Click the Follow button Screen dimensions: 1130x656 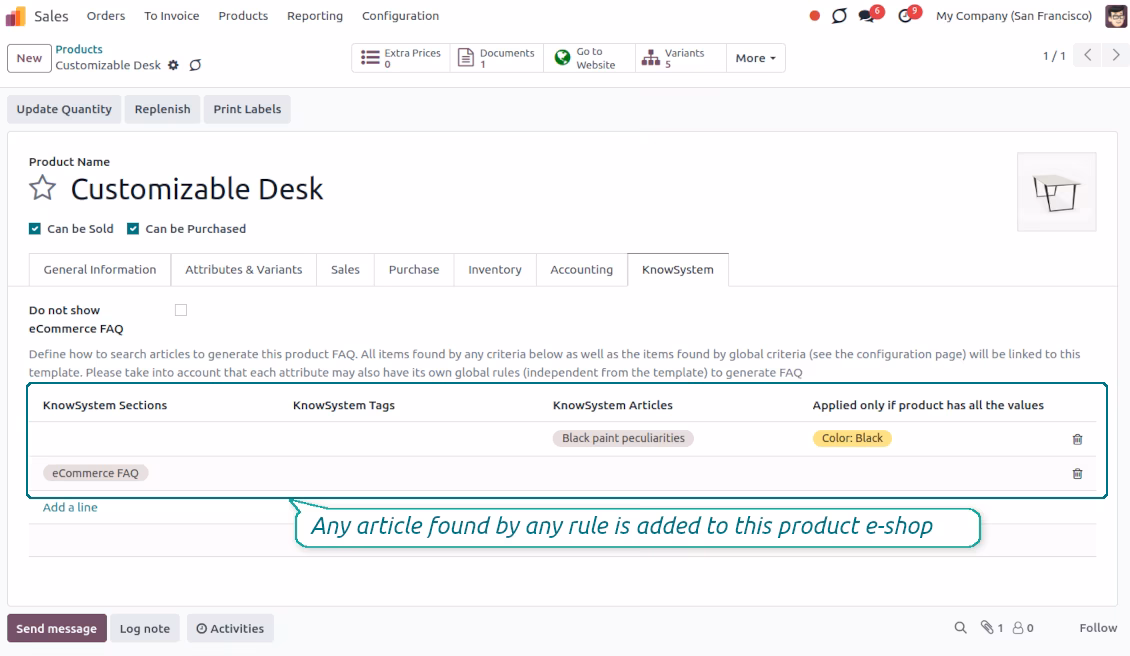(x=1098, y=628)
